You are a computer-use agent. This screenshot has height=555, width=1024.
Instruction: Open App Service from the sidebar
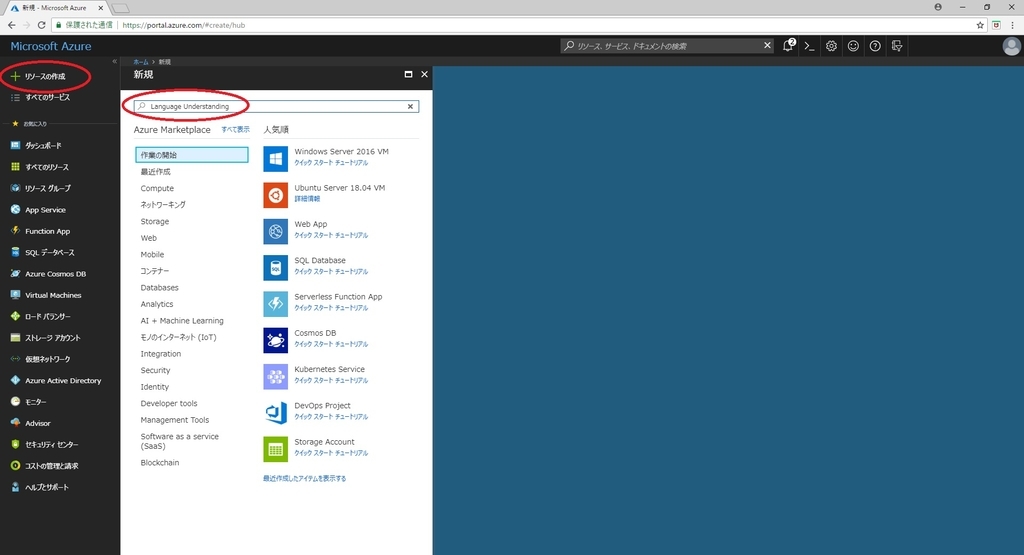pos(45,210)
